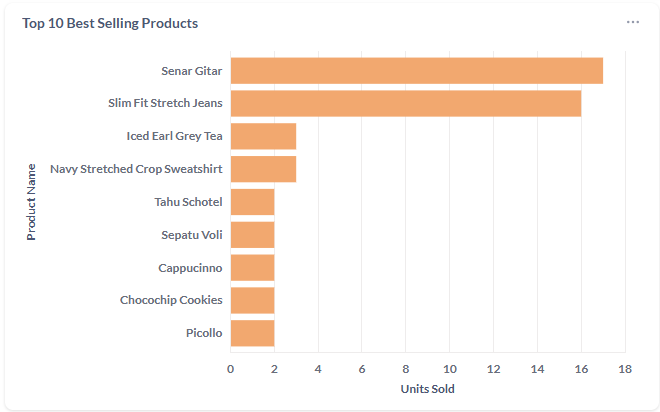The height and width of the screenshot is (412, 660).
Task: Click the Iced Earl Grey Tea bar
Action: (263, 136)
